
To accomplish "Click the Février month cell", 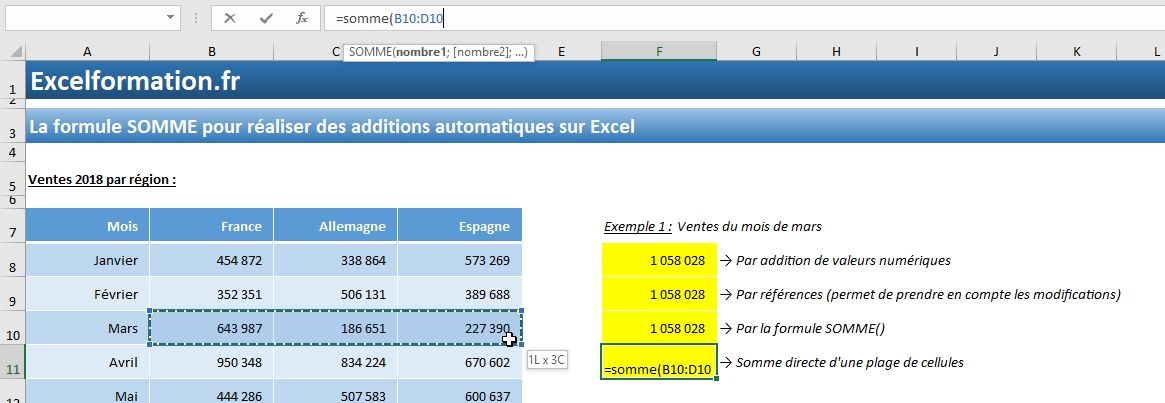I will [x=88, y=294].
